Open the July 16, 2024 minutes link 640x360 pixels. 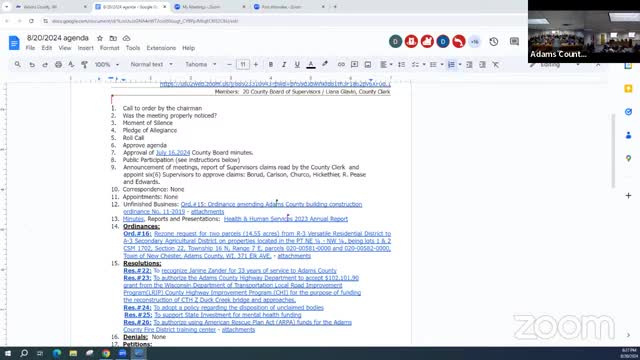[173, 153]
